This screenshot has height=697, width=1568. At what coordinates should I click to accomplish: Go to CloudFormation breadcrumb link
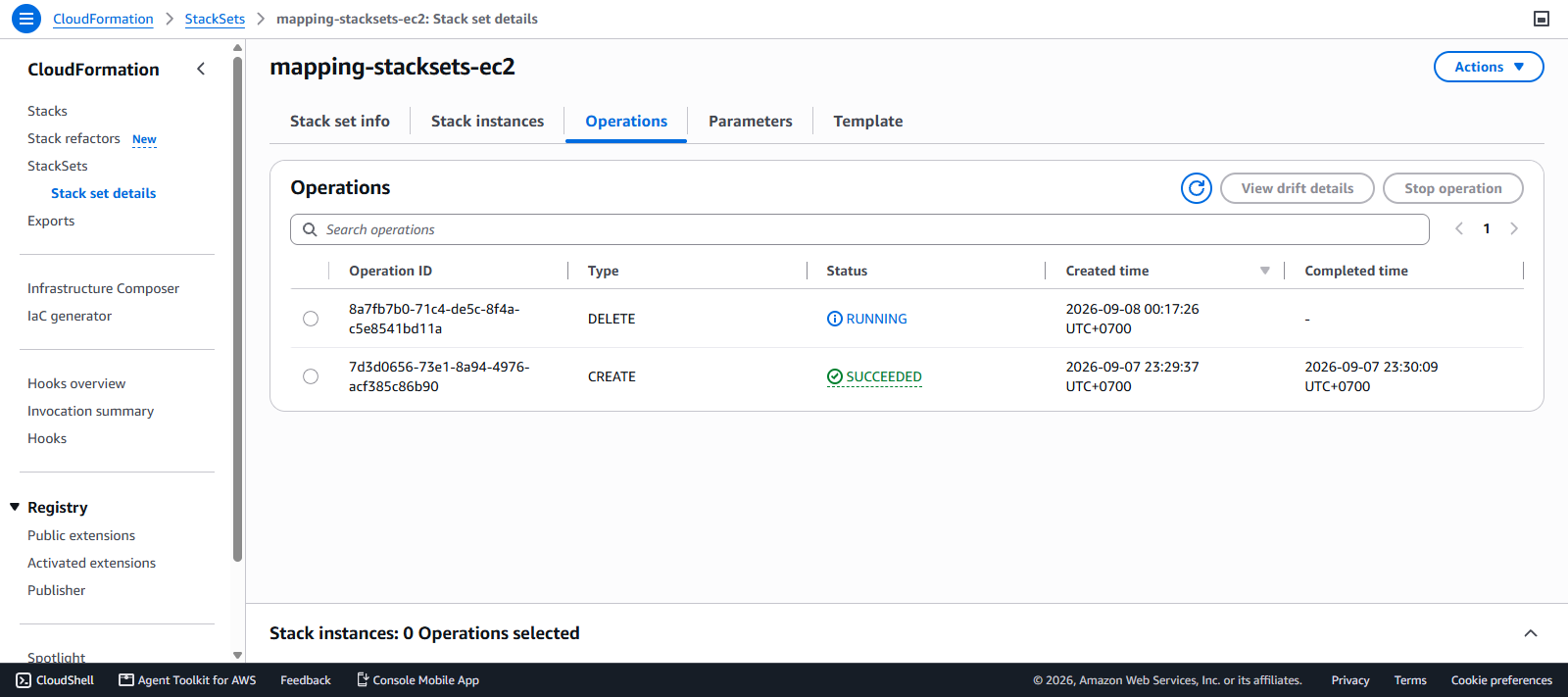(103, 19)
